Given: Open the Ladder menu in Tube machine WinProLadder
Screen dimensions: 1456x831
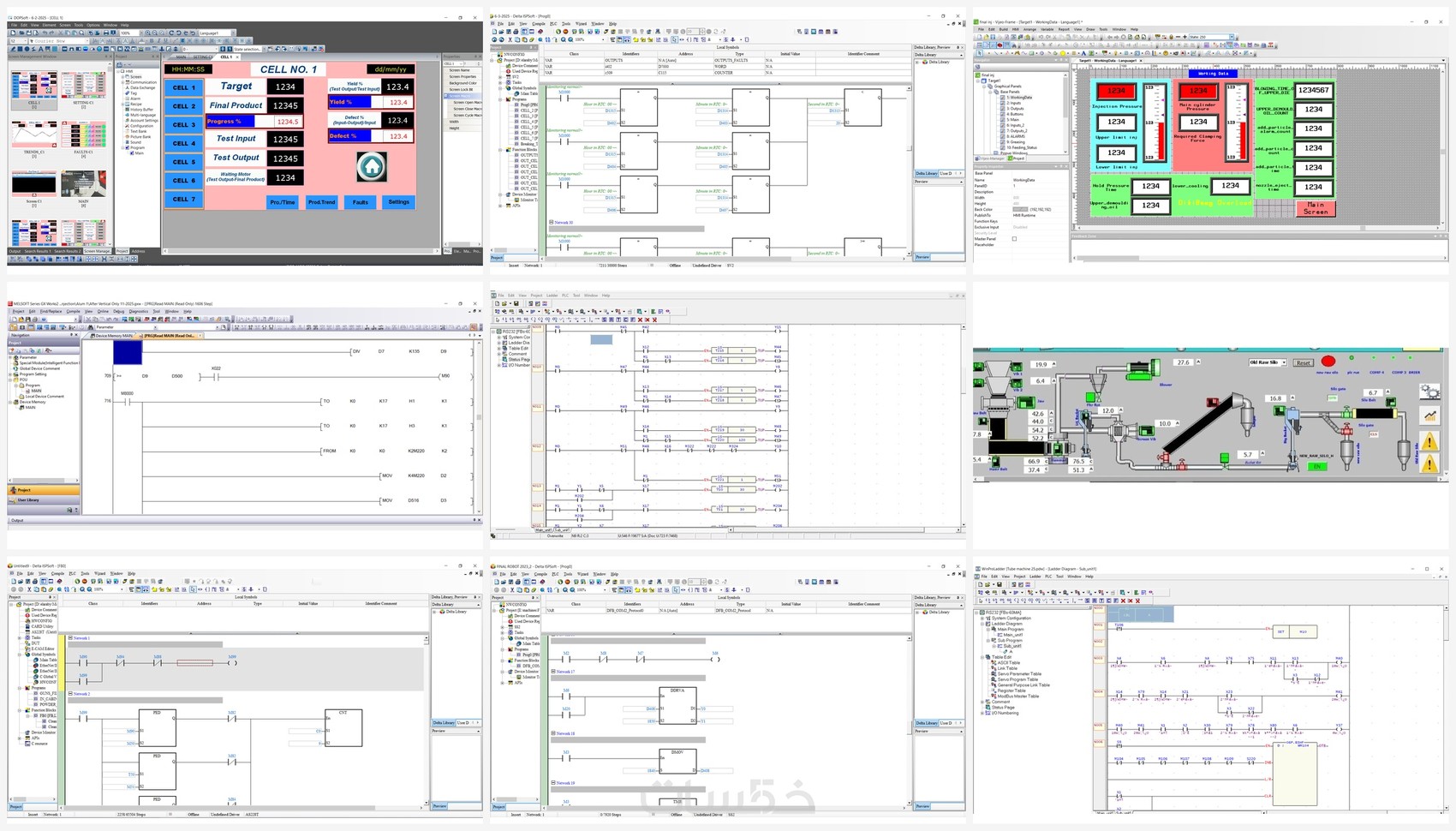Looking at the screenshot, I should click(1035, 577).
